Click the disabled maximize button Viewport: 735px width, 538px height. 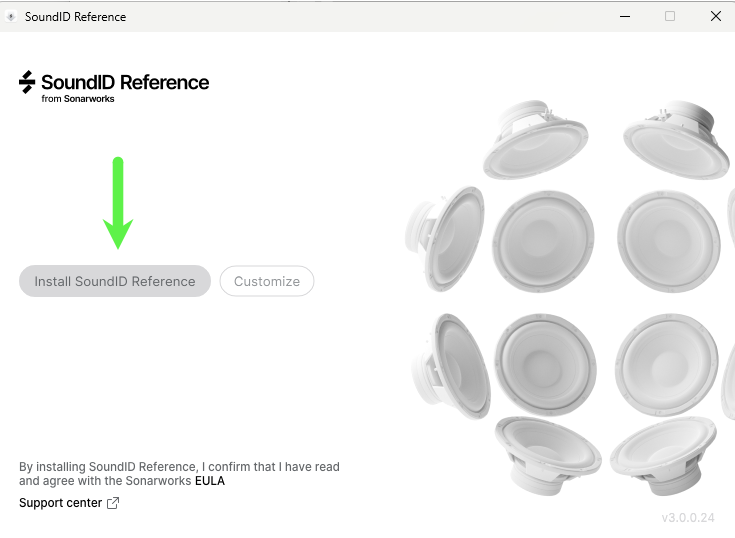click(670, 16)
